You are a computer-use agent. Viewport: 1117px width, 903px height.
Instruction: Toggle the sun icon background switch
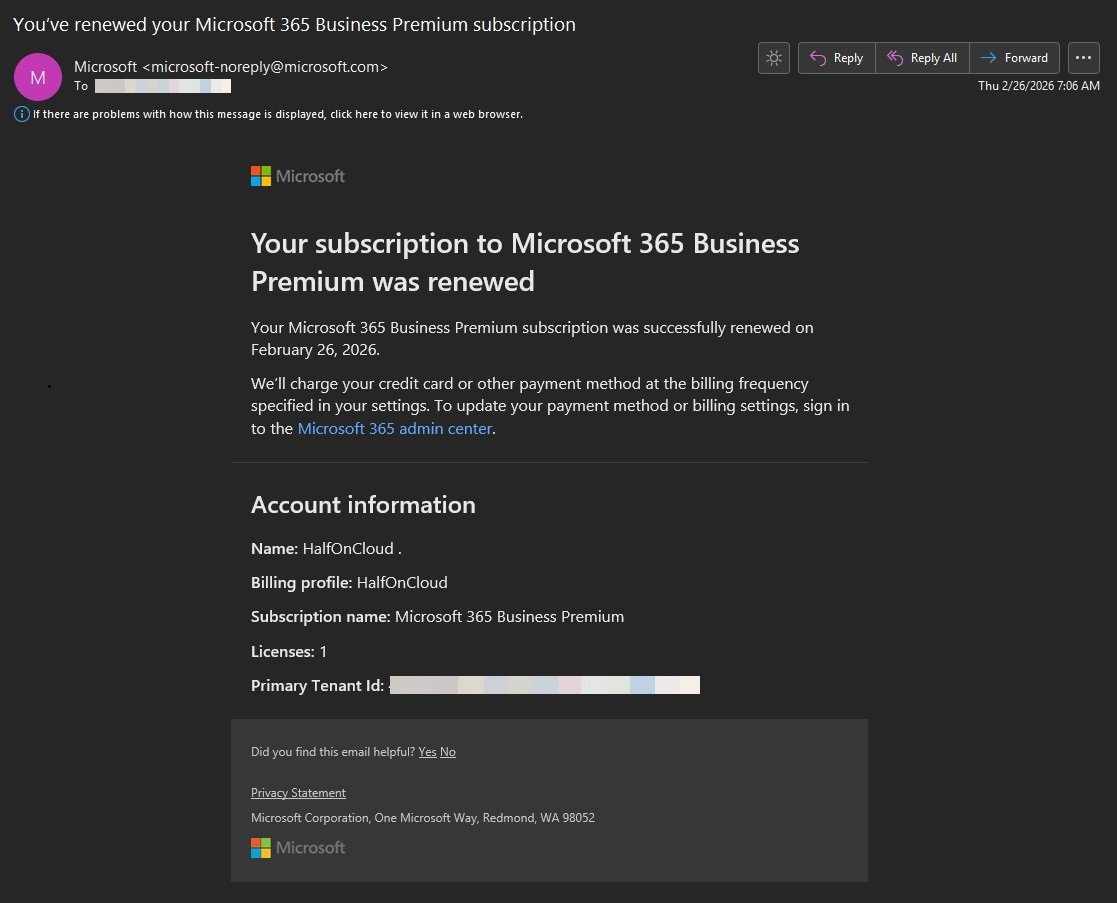tap(774, 58)
